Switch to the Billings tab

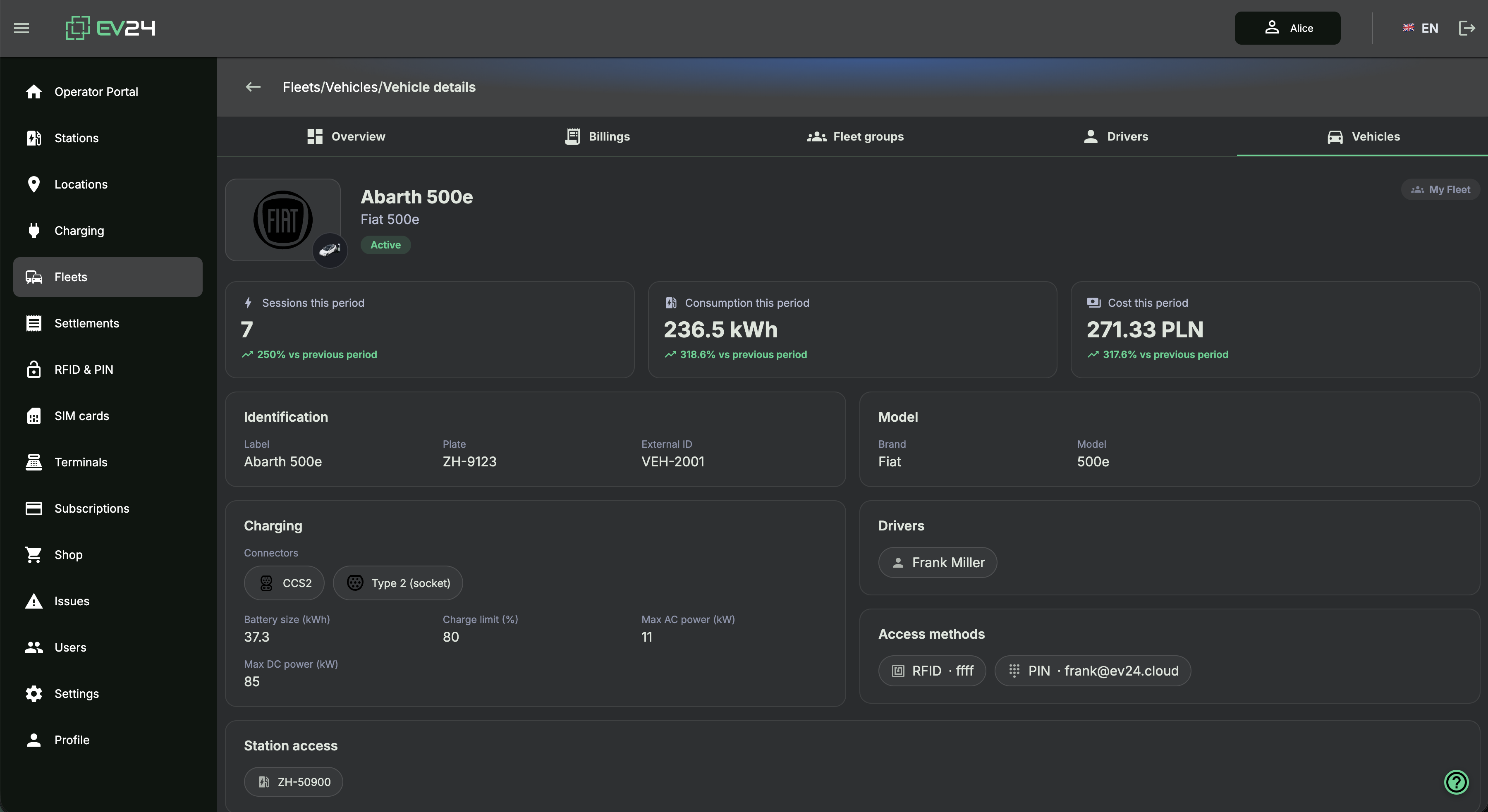[597, 136]
